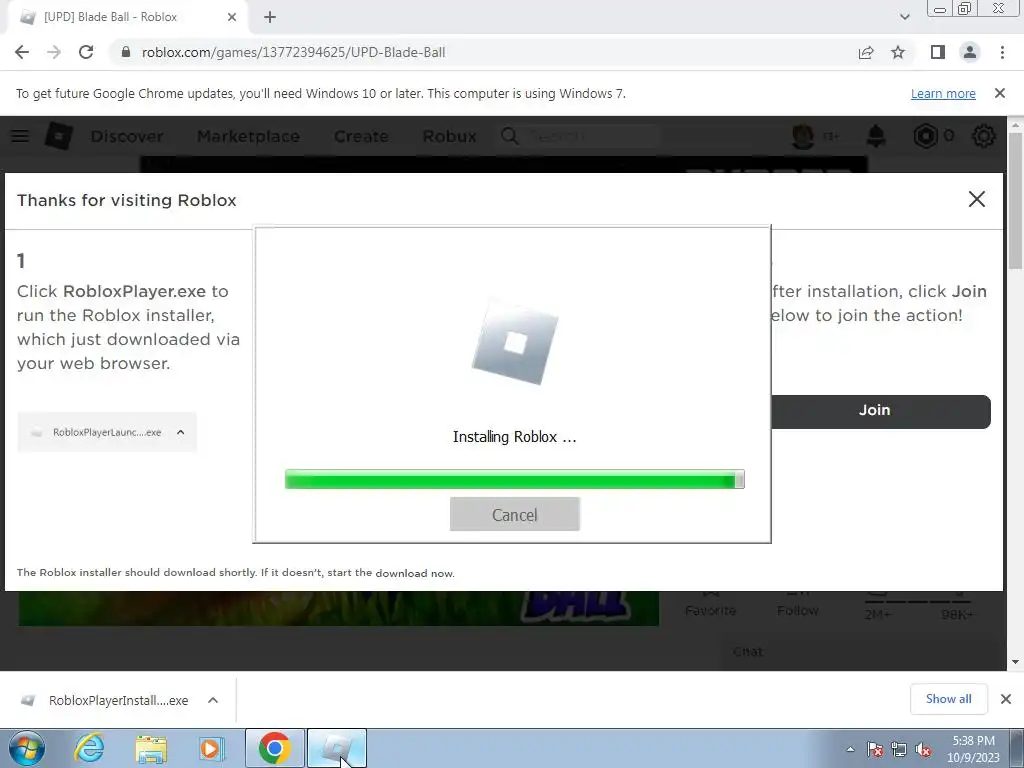Close the Thanks for visiting Roblox dialog
Image resolution: width=1024 pixels, height=768 pixels.
click(976, 199)
